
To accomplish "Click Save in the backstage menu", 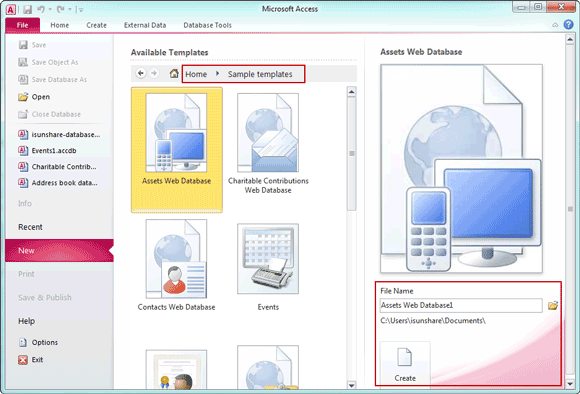I will (33, 45).
